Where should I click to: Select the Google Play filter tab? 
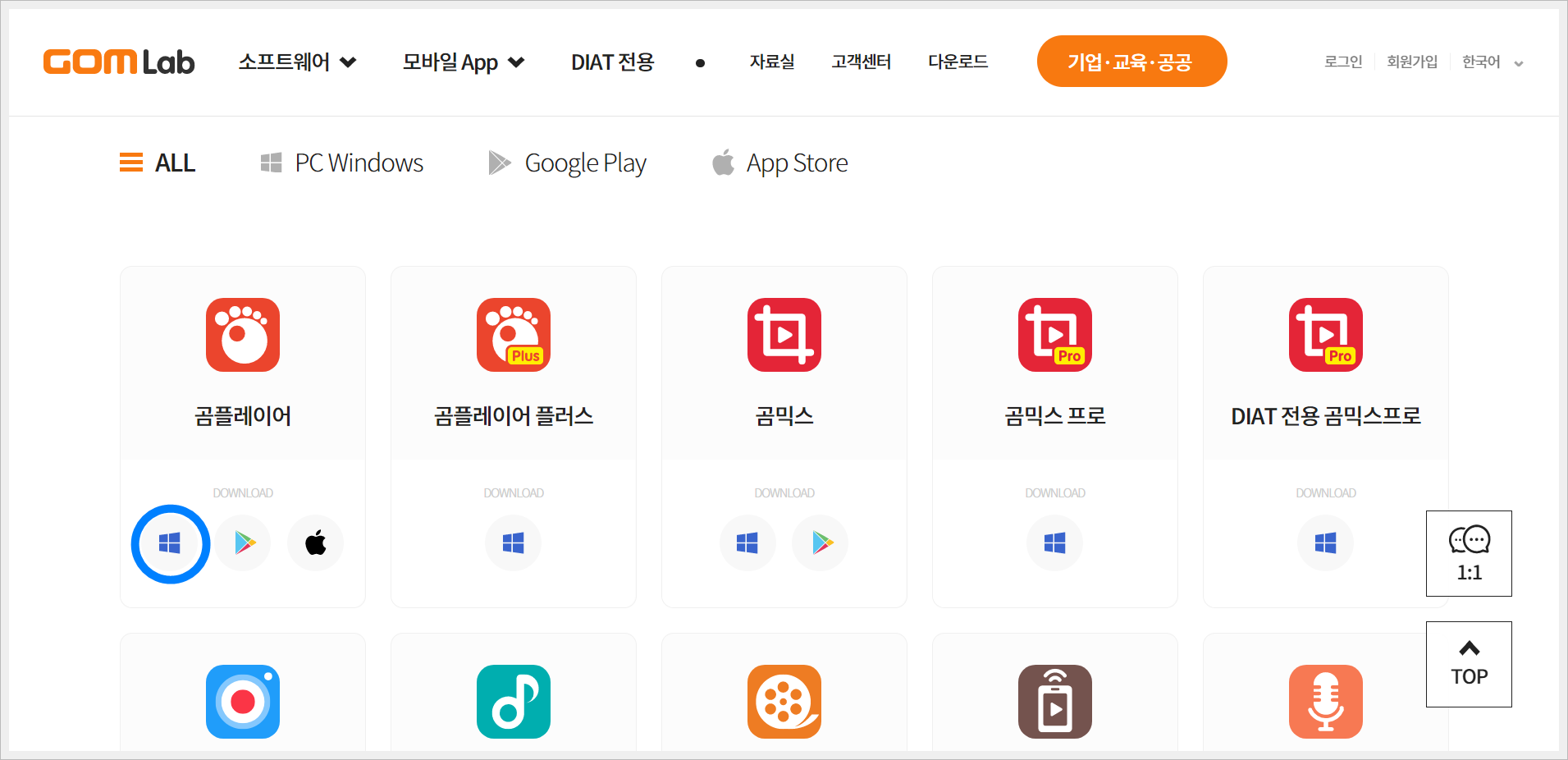tap(567, 163)
